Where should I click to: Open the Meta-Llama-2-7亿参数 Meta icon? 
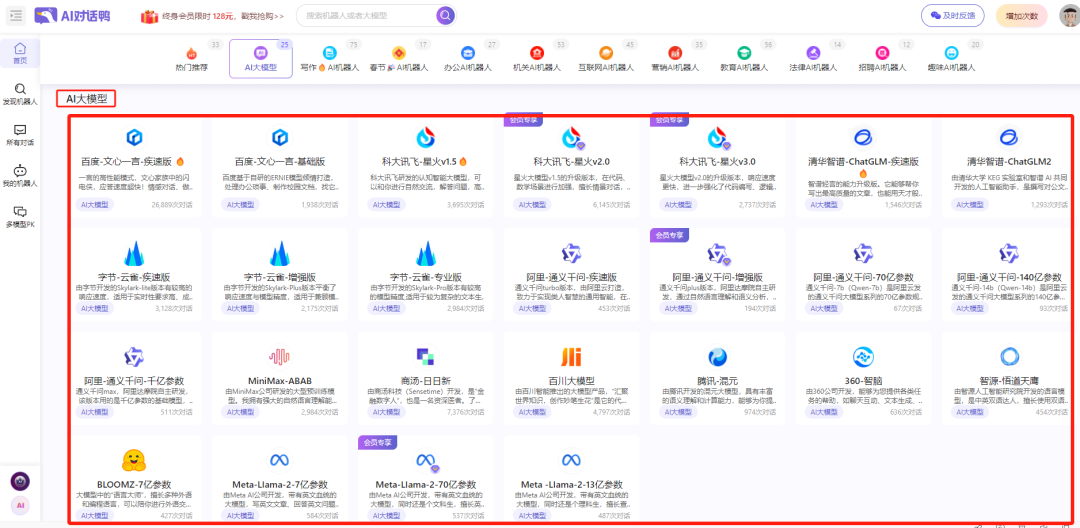tap(279, 460)
